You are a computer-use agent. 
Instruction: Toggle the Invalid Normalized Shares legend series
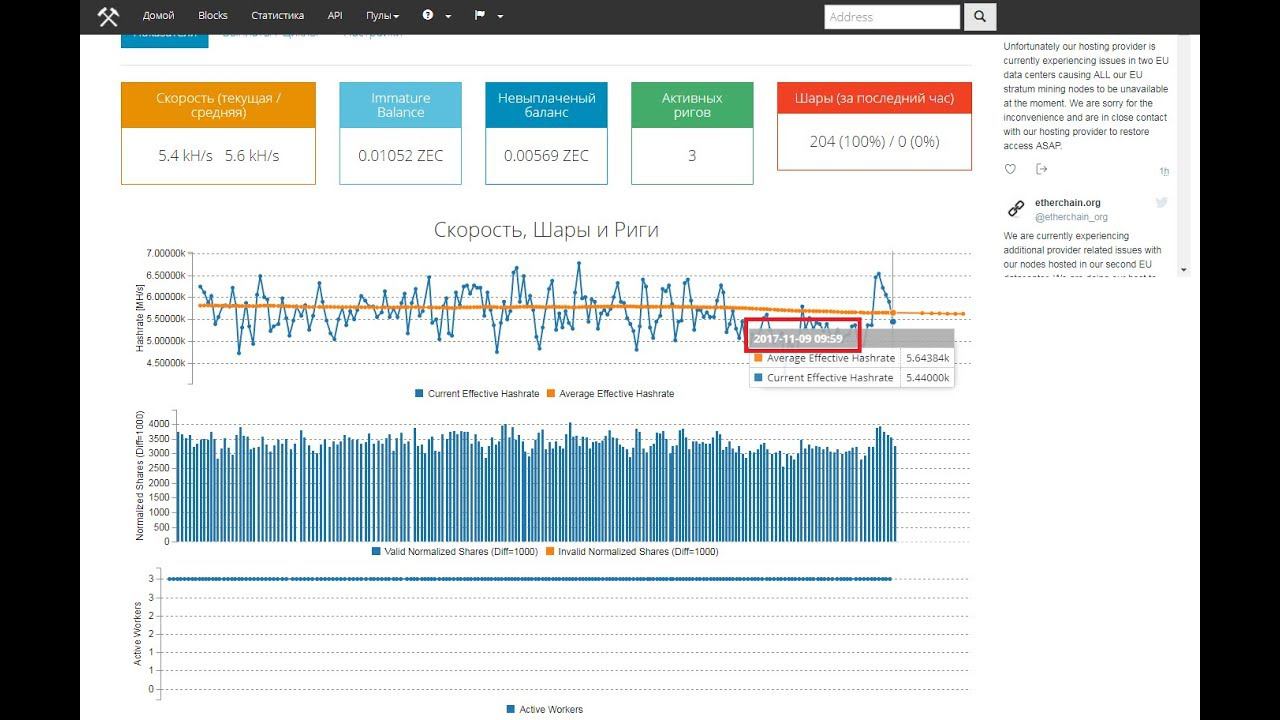point(632,552)
